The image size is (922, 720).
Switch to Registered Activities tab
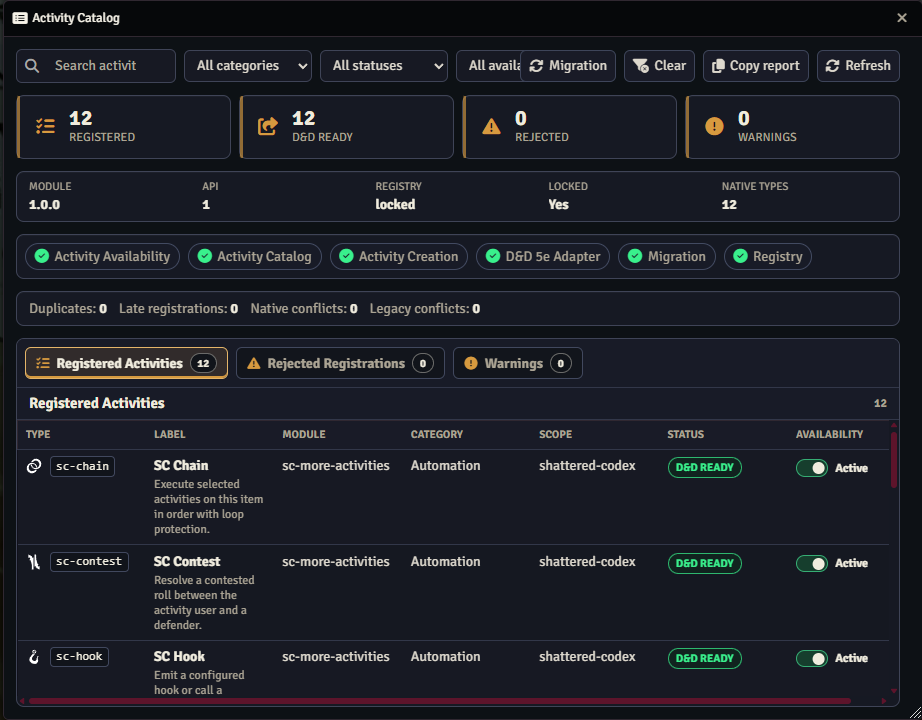(x=126, y=363)
